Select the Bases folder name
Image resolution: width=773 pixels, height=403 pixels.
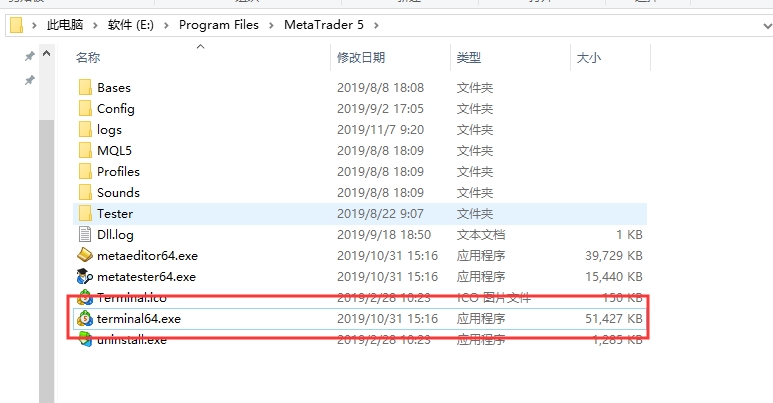114,88
